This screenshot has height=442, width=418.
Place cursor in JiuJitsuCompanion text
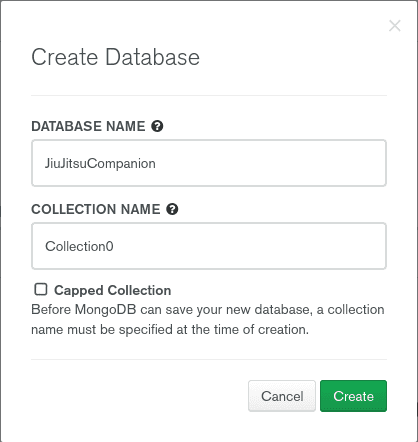tap(100, 163)
